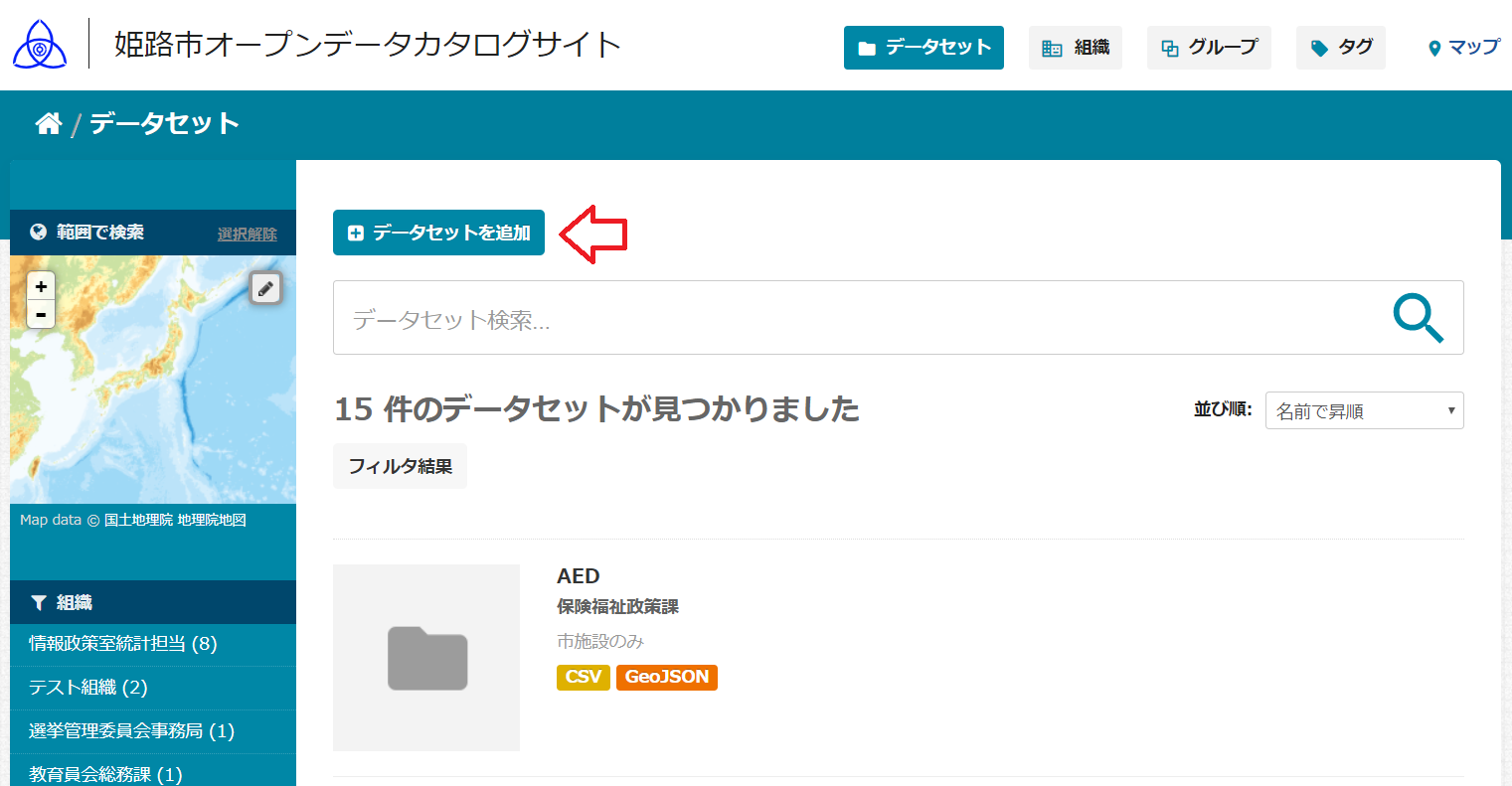Zoom out the map with minus button
Viewport: 1512px width, 786px height.
41,314
